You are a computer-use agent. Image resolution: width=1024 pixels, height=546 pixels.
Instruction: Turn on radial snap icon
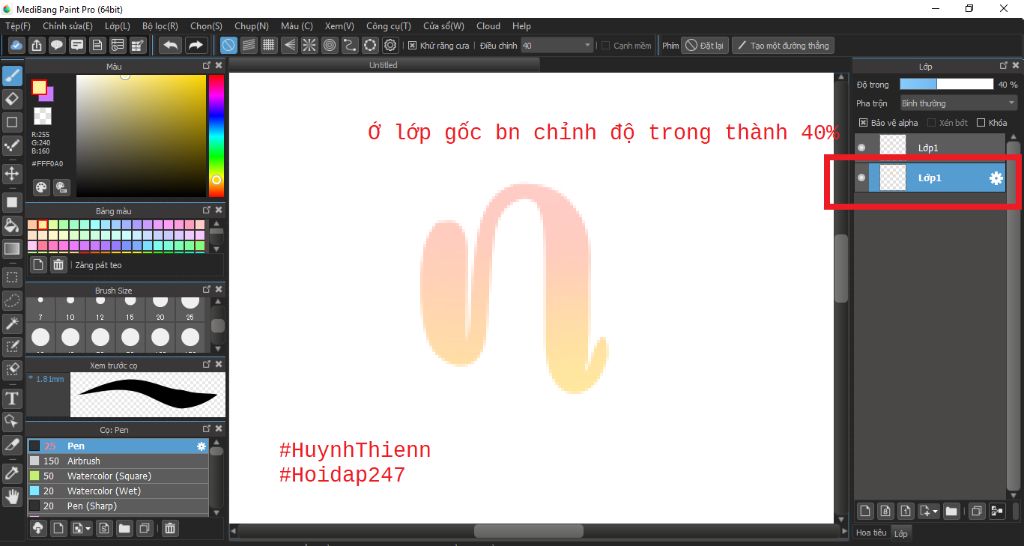coord(309,45)
